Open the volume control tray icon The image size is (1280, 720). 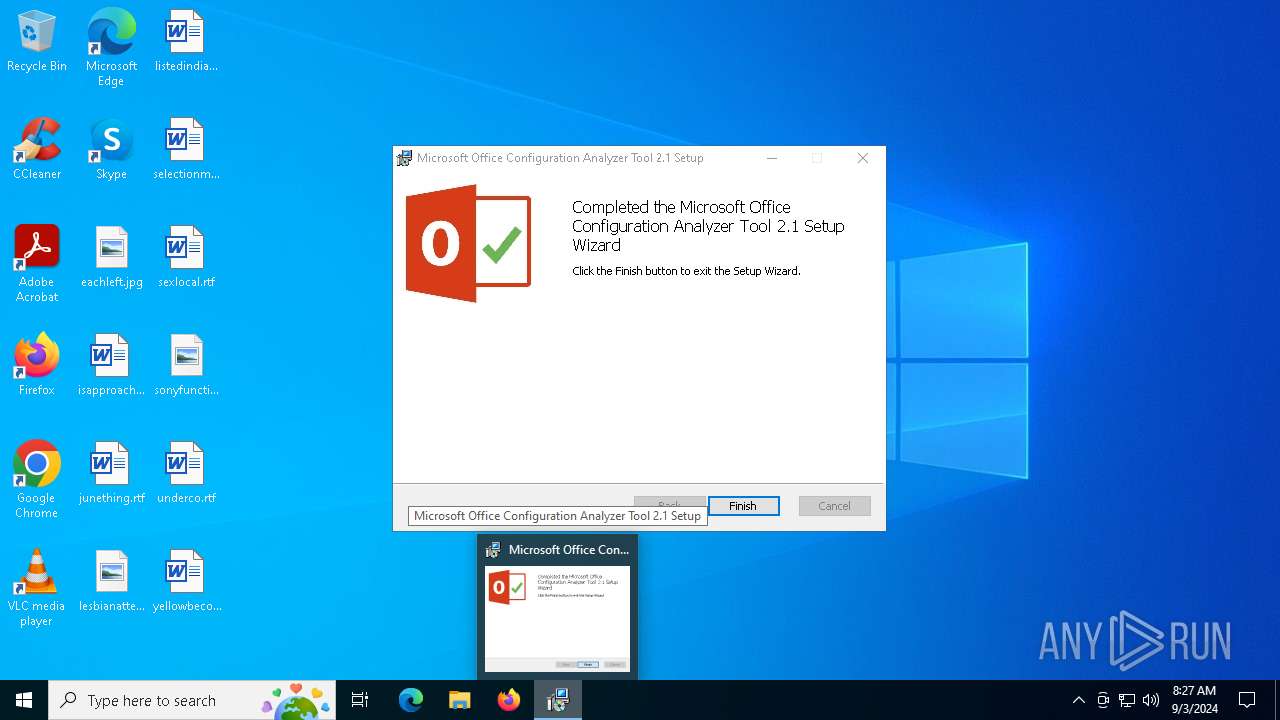click(x=1151, y=700)
